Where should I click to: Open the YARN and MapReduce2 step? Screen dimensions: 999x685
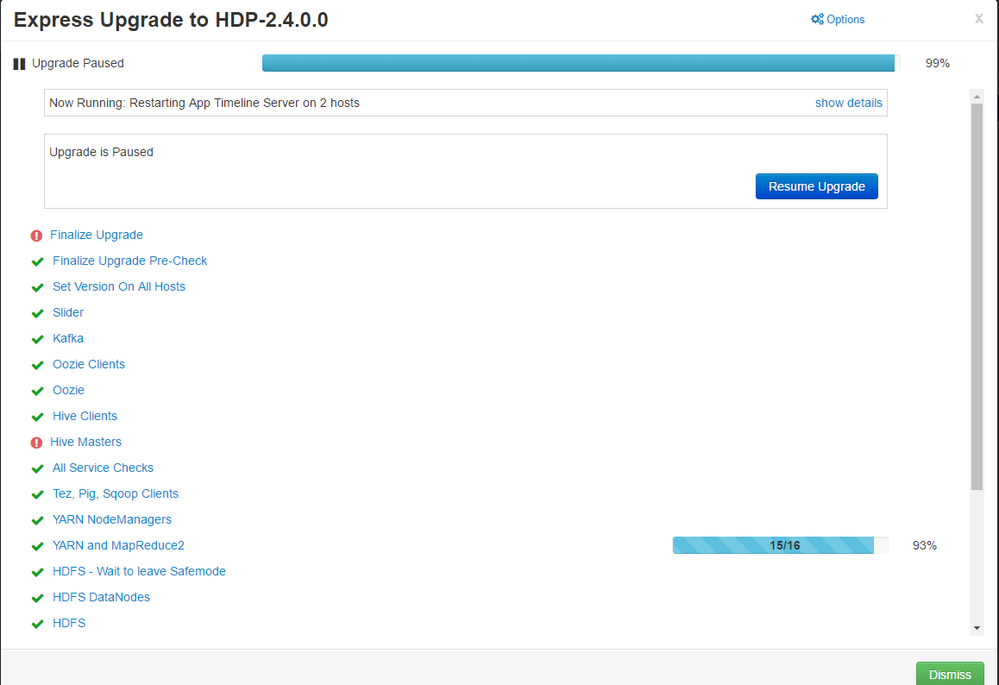pyautogui.click(x=118, y=545)
